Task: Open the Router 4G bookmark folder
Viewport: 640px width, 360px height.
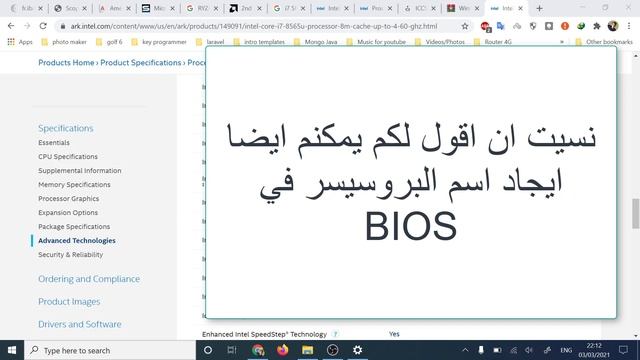Action: (x=492, y=42)
